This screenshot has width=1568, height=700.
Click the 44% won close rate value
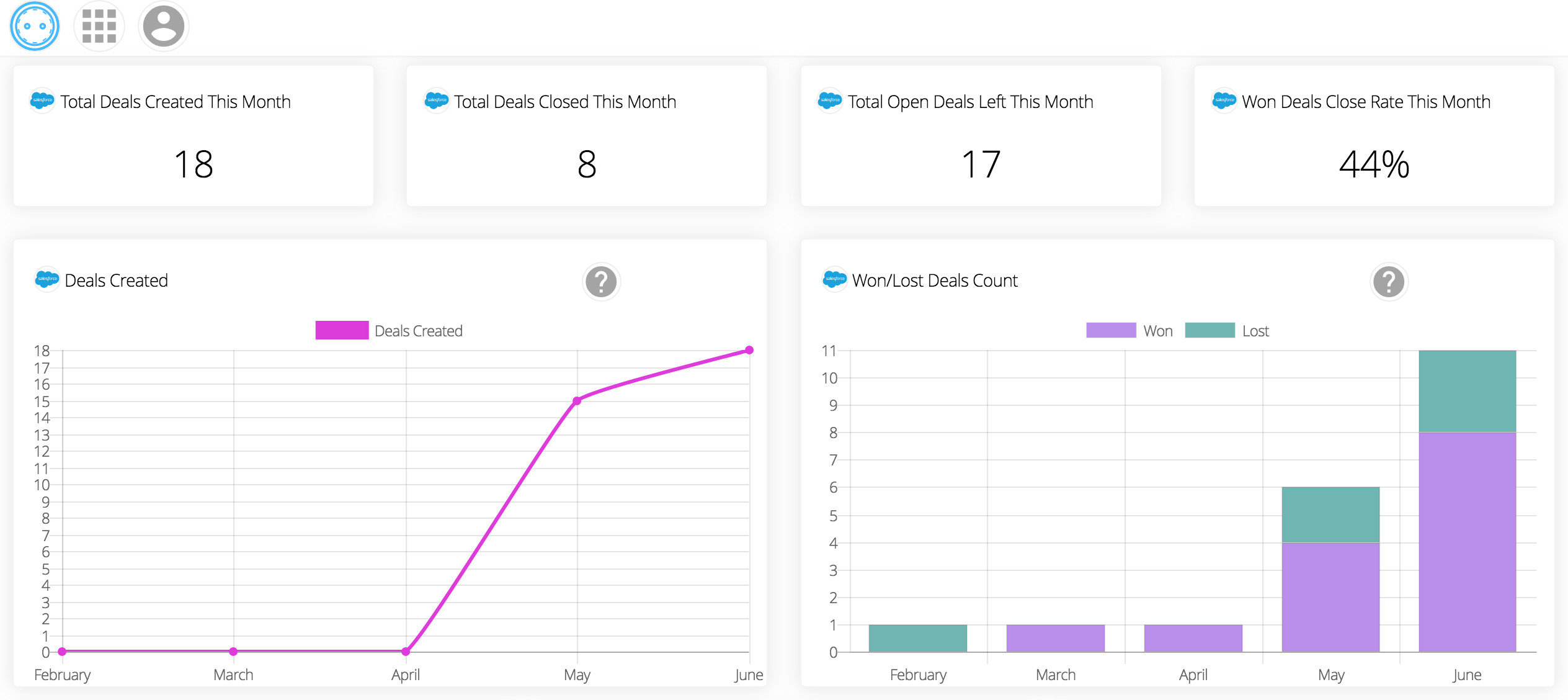coord(1374,164)
